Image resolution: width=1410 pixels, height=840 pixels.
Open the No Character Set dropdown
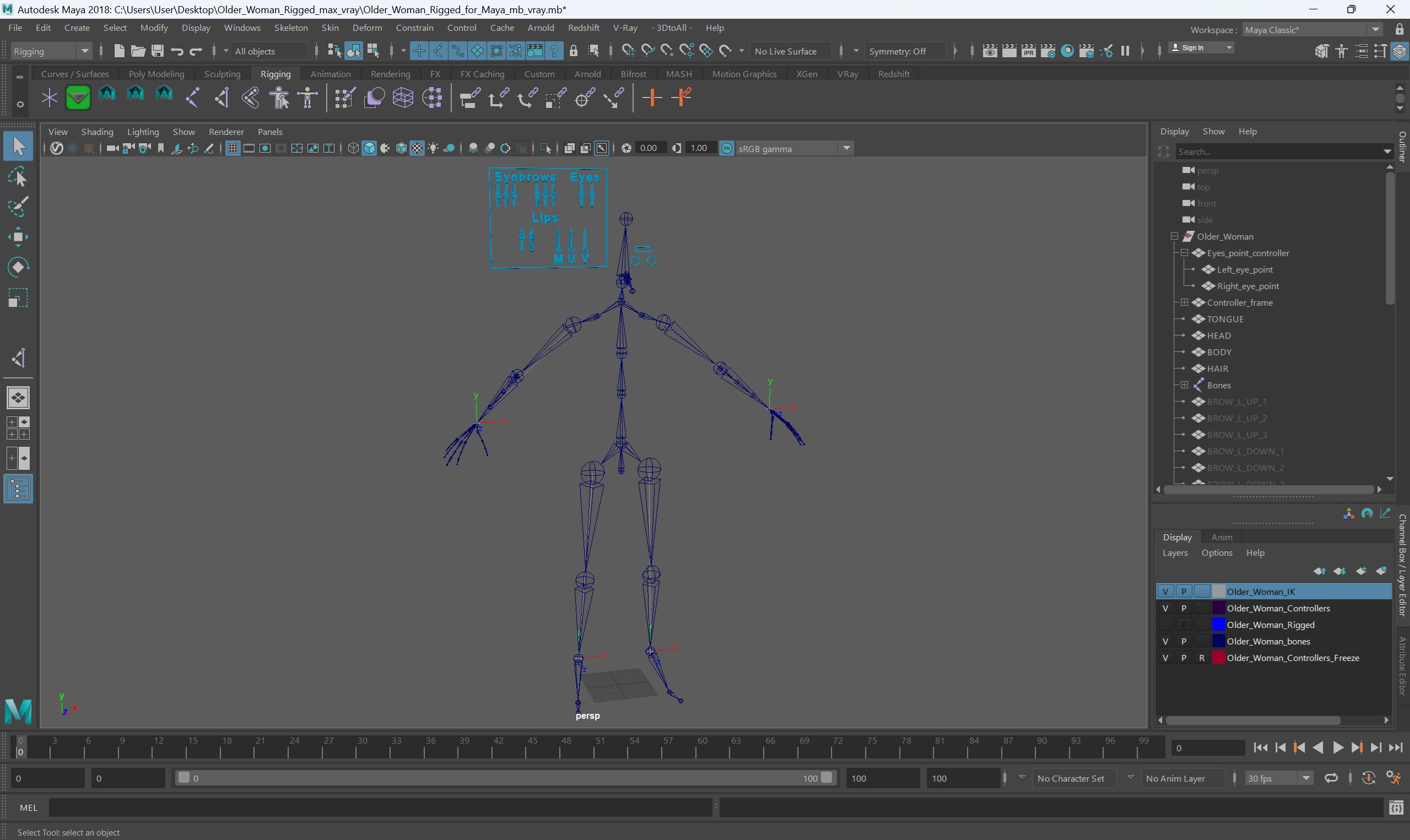[x=1022, y=777]
